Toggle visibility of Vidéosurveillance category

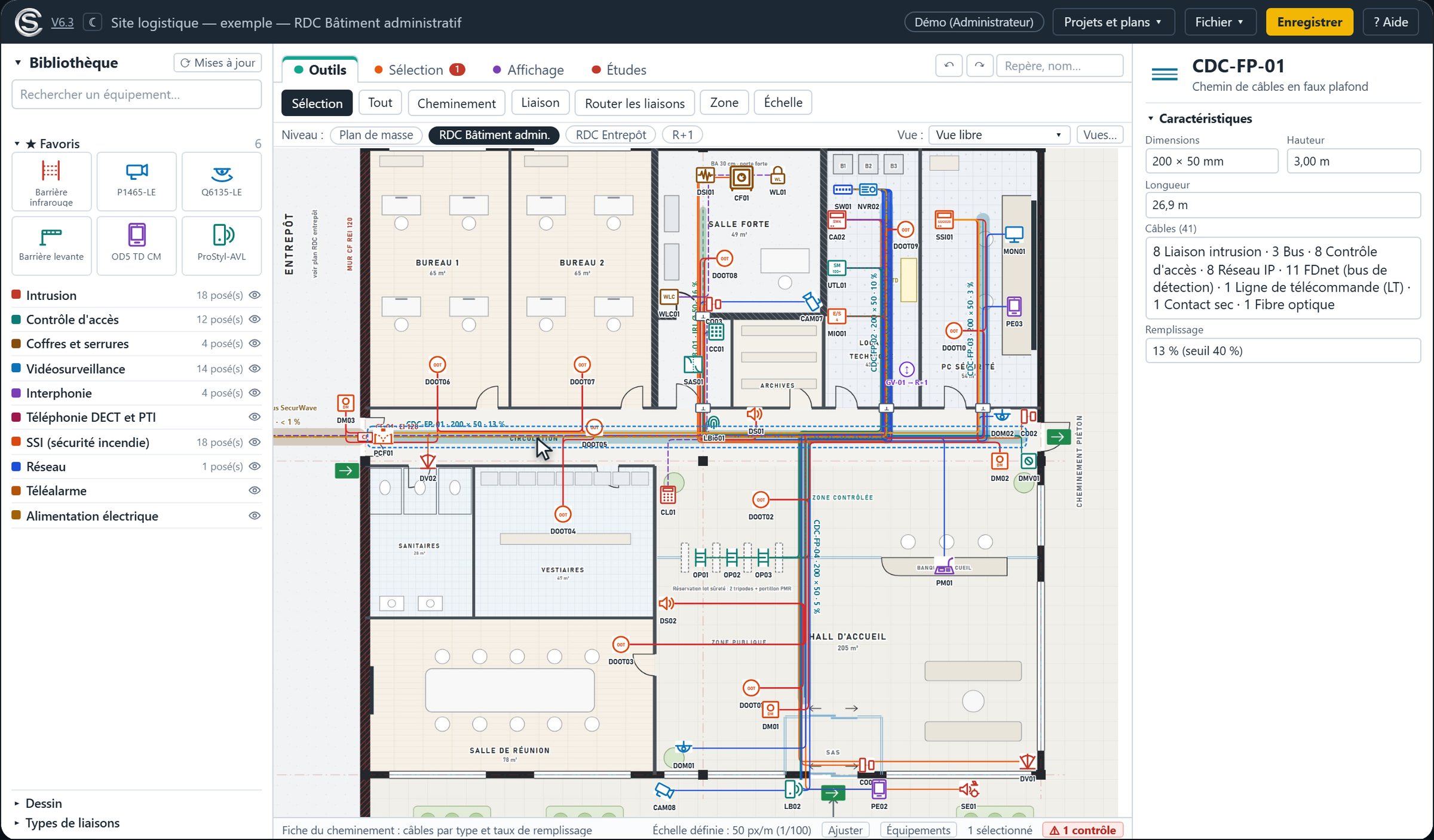pos(255,369)
